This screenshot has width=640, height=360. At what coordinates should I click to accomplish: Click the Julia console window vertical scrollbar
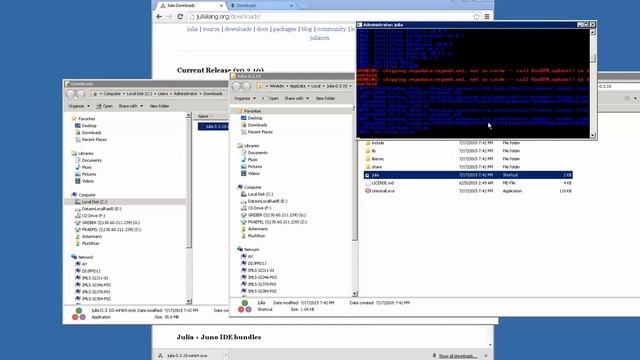pyautogui.click(x=593, y=83)
